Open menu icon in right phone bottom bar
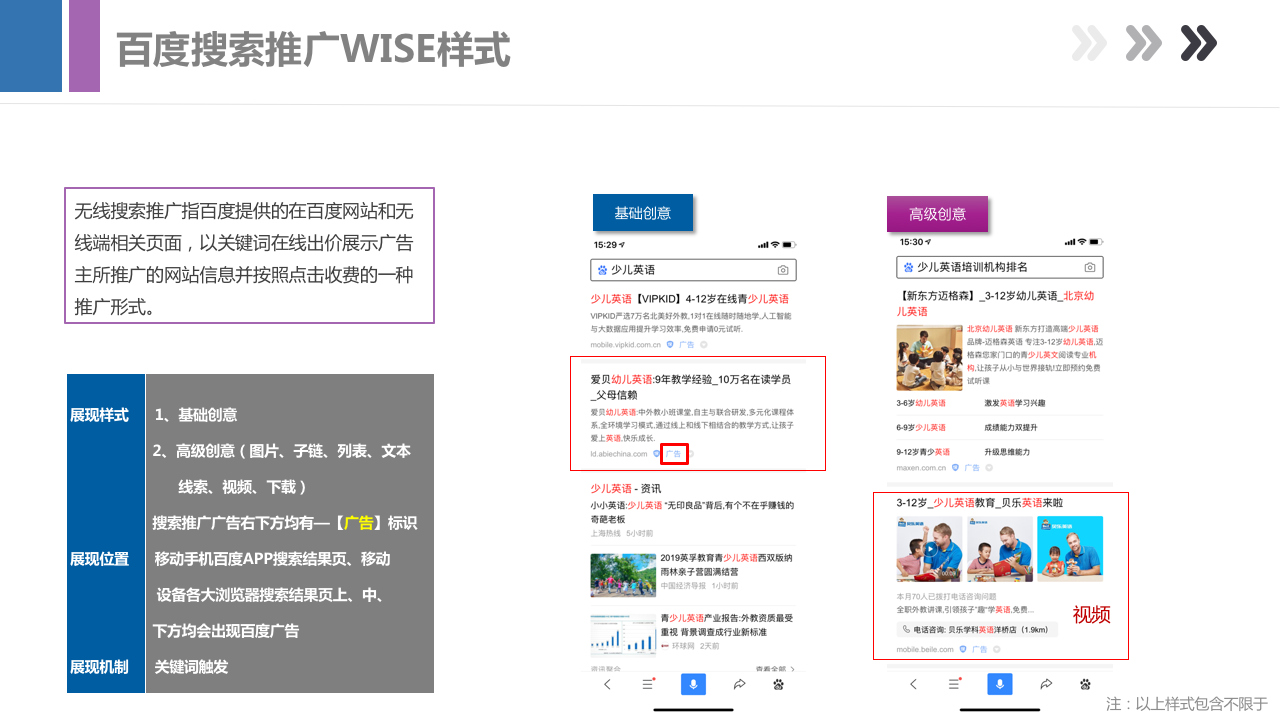The image size is (1280, 720). click(955, 685)
